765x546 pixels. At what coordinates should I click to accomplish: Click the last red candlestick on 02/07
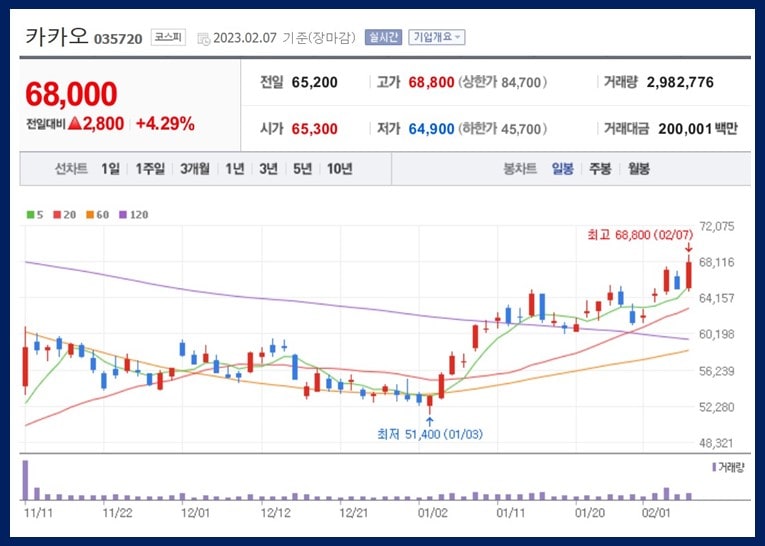689,275
